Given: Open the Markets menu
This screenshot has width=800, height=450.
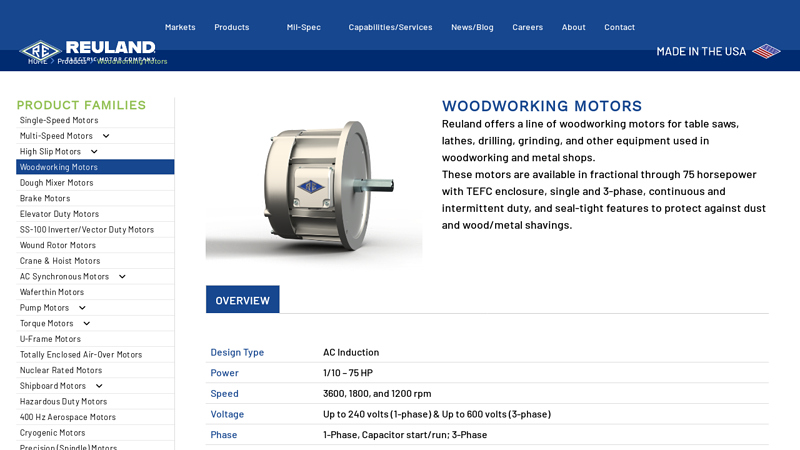Looking at the screenshot, I should (180, 27).
